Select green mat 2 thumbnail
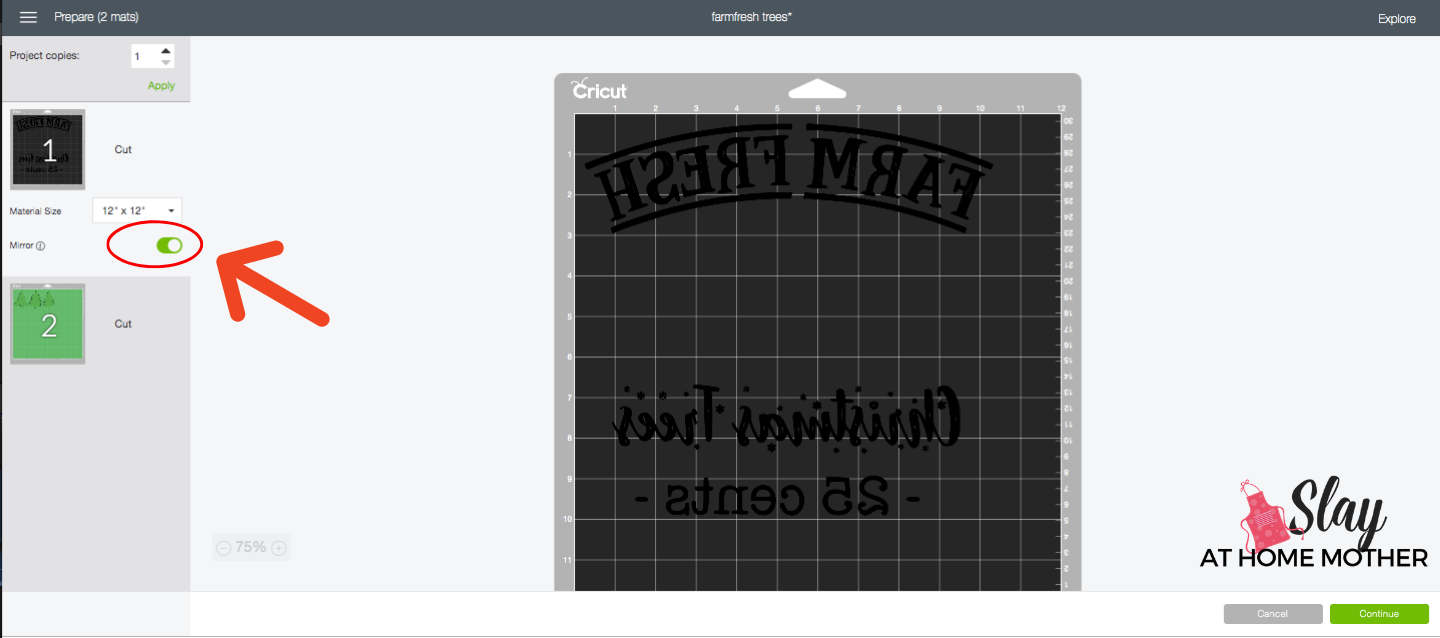The width and height of the screenshot is (1440, 638). click(x=48, y=324)
